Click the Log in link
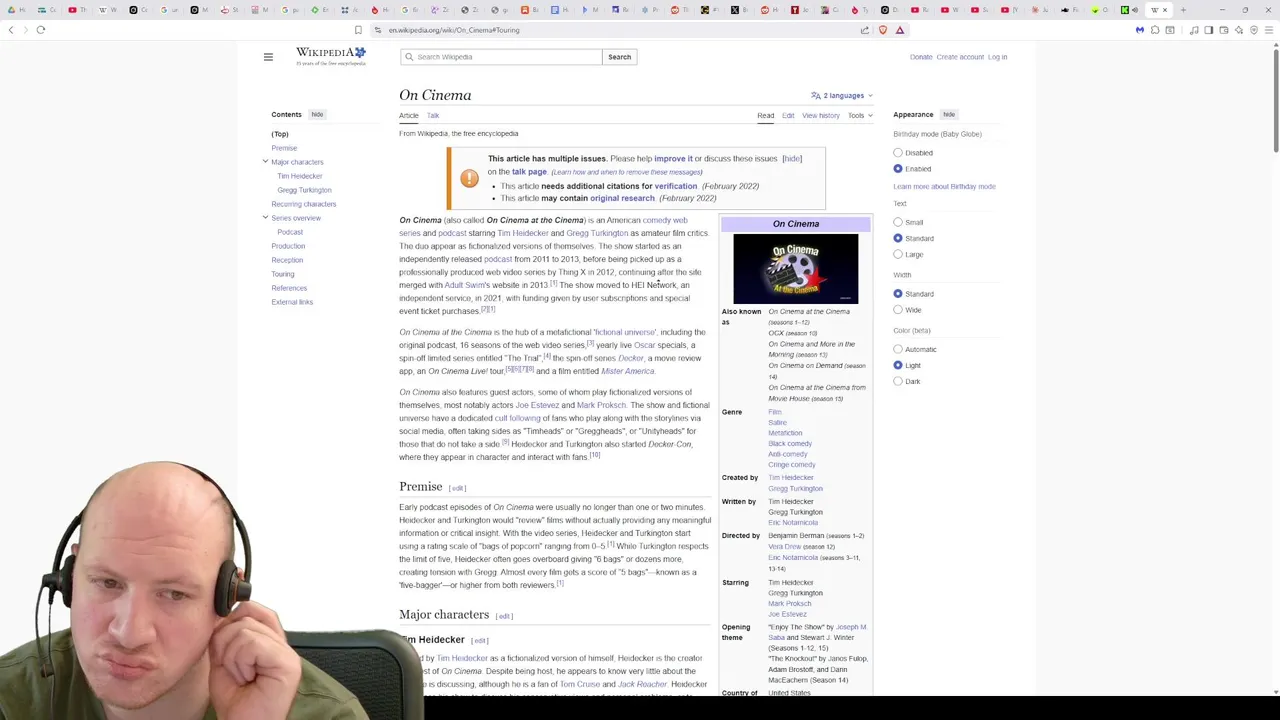The width and height of the screenshot is (1280, 720). click(997, 57)
